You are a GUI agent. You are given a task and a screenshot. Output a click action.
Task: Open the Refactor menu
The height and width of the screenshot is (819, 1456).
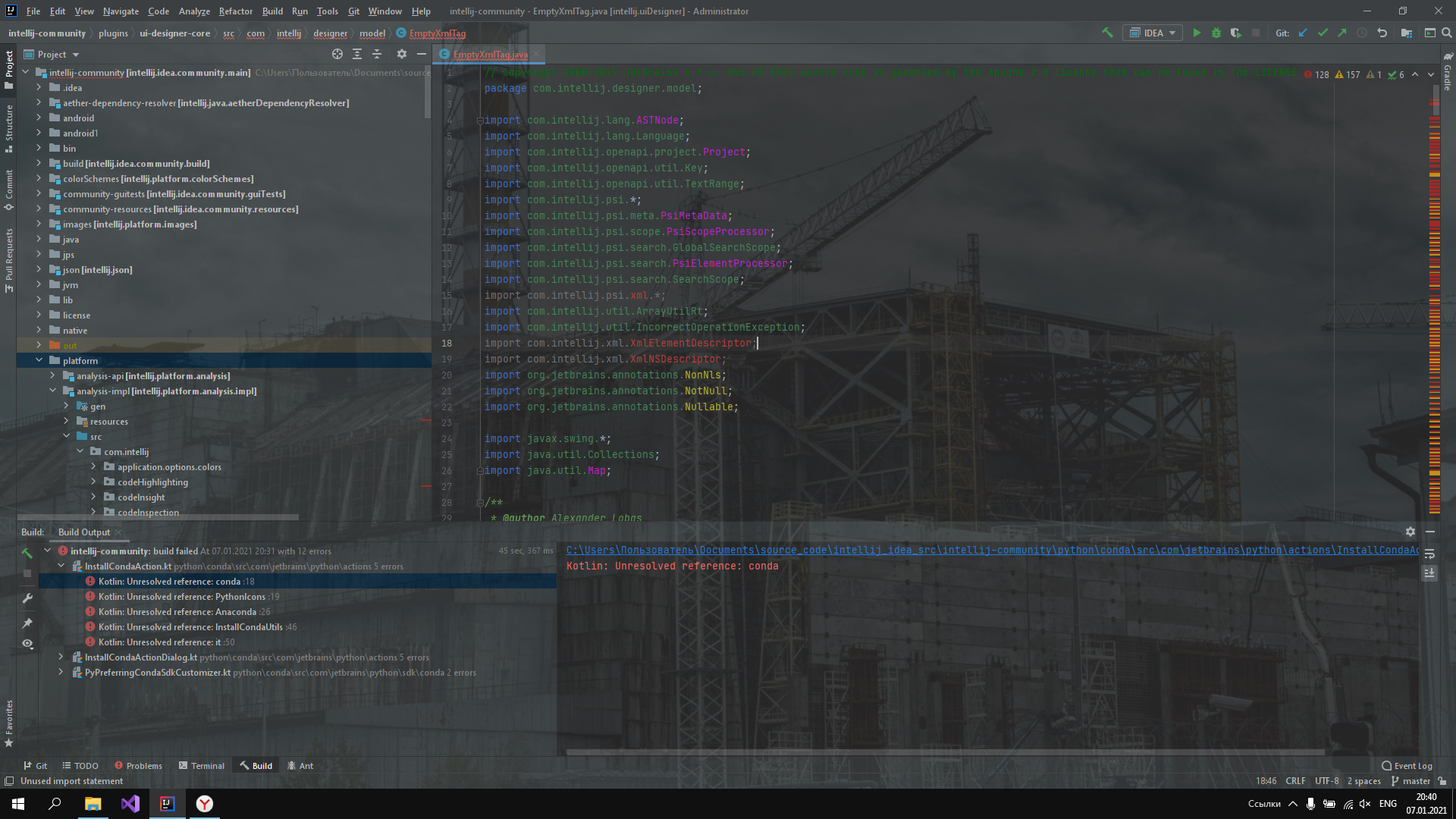click(236, 11)
